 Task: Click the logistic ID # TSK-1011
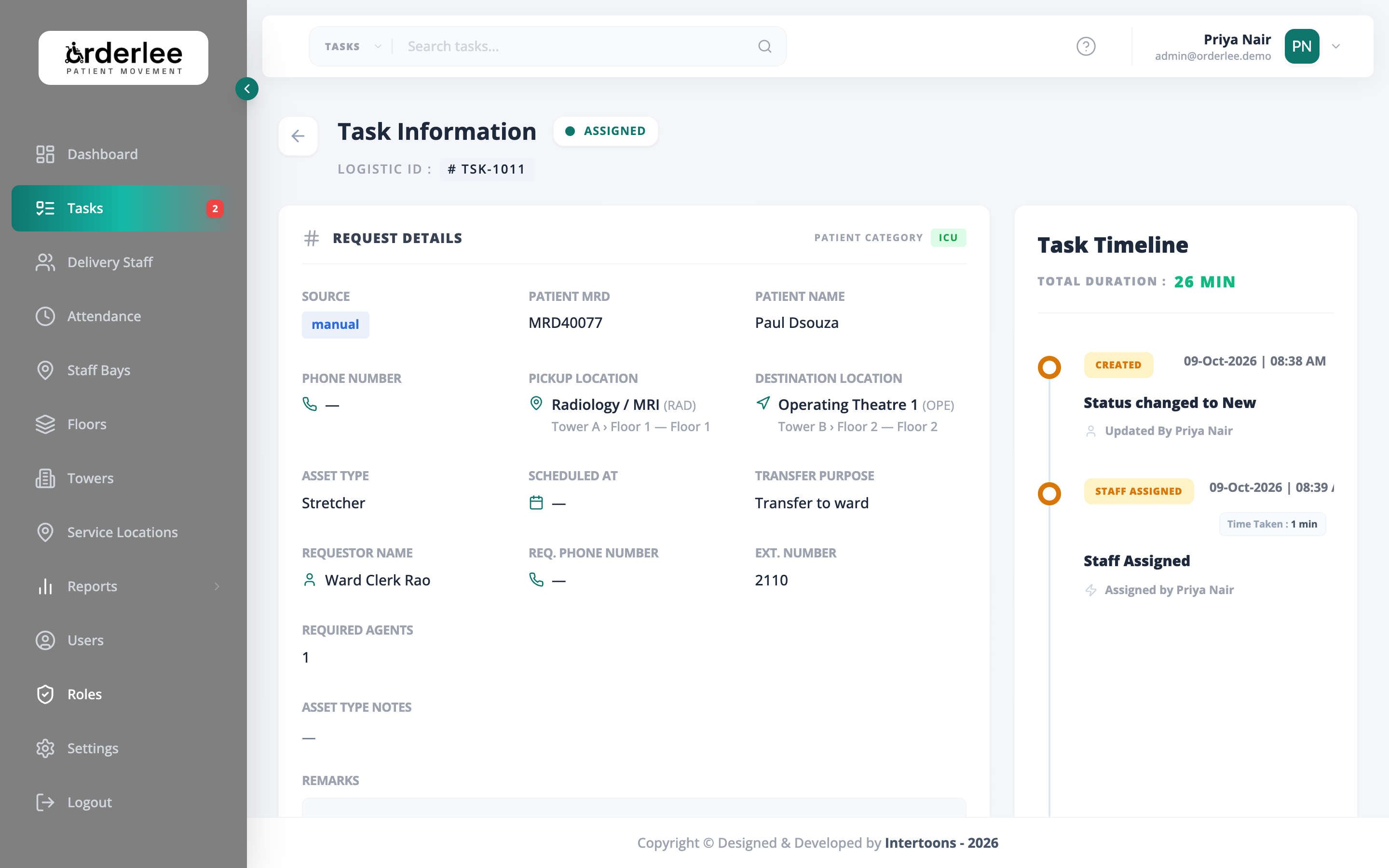coord(486,169)
